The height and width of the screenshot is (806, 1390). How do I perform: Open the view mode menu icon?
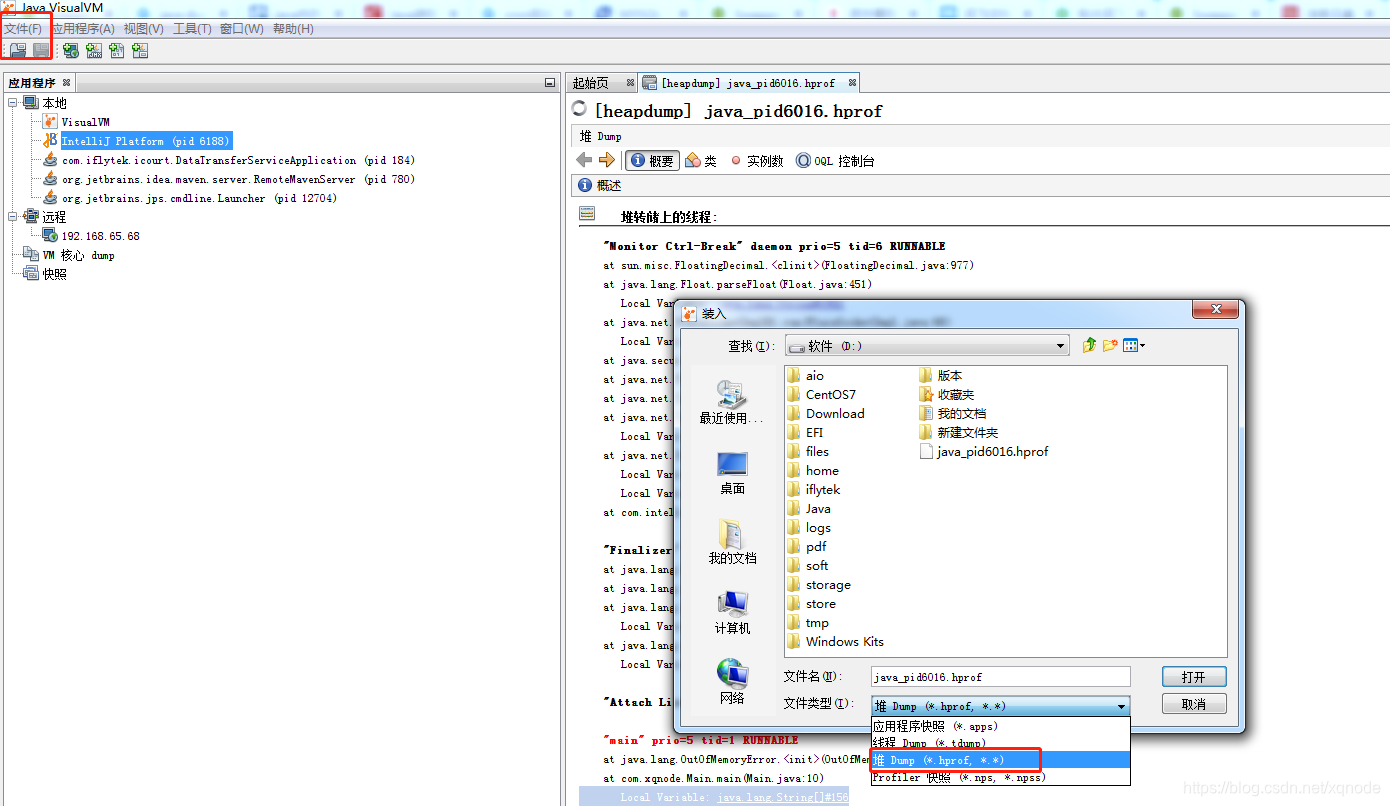click(x=1134, y=345)
